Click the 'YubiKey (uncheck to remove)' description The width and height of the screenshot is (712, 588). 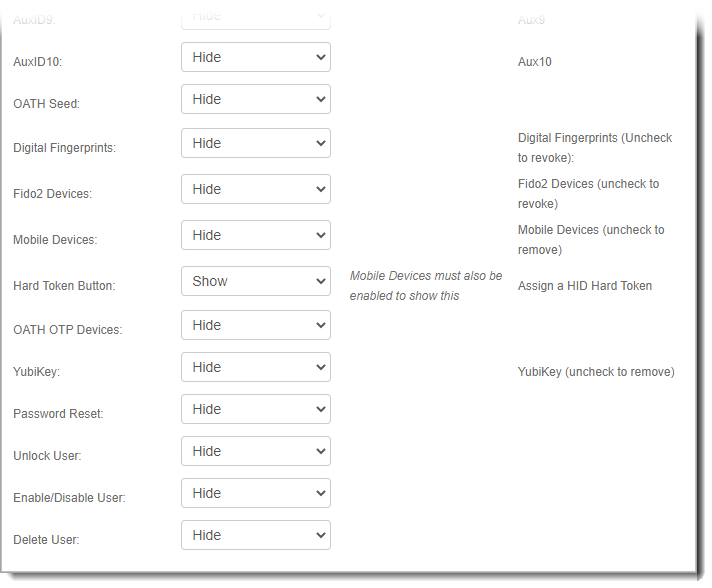595,372
